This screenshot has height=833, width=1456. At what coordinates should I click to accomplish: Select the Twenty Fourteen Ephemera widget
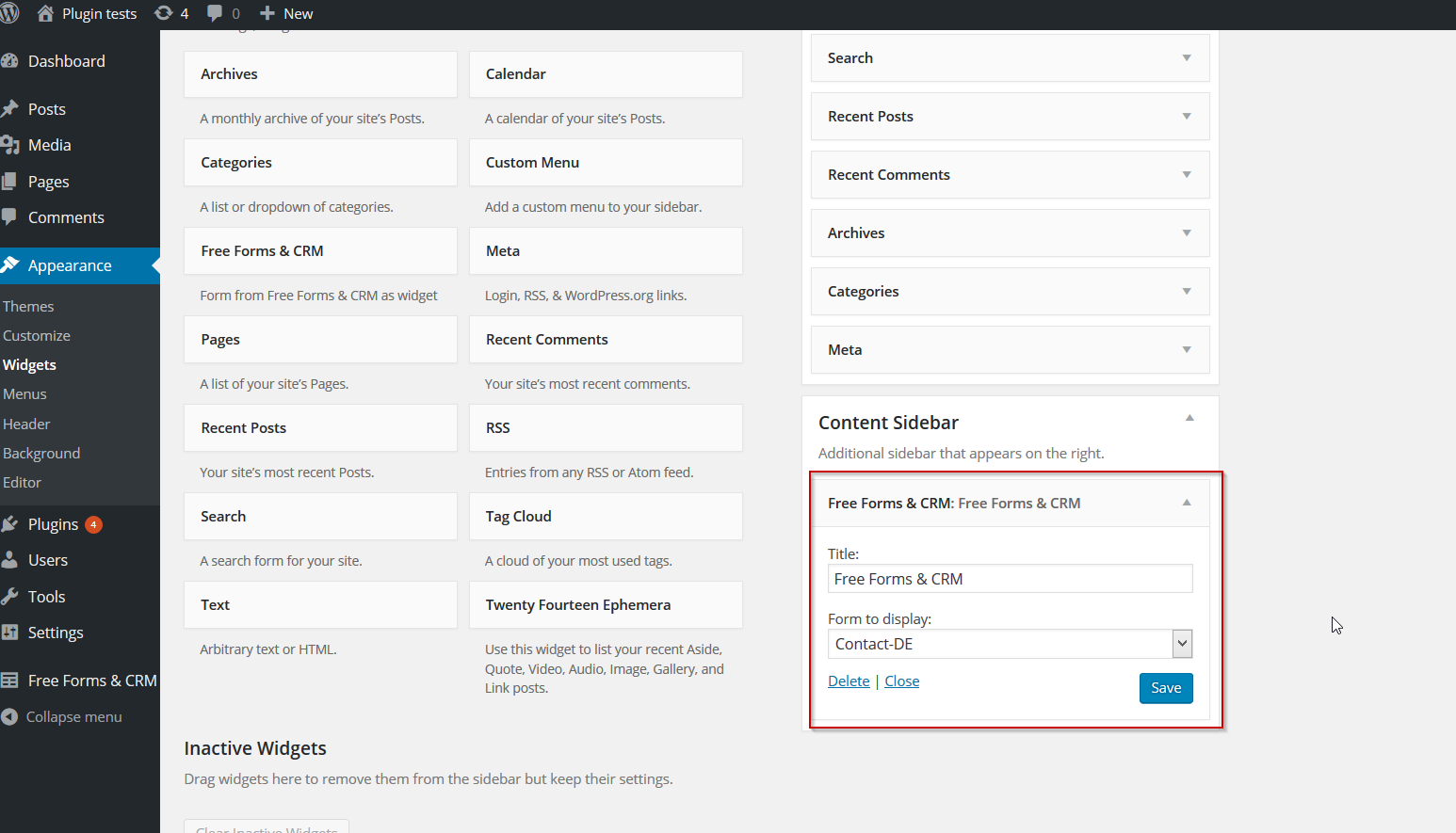[606, 605]
